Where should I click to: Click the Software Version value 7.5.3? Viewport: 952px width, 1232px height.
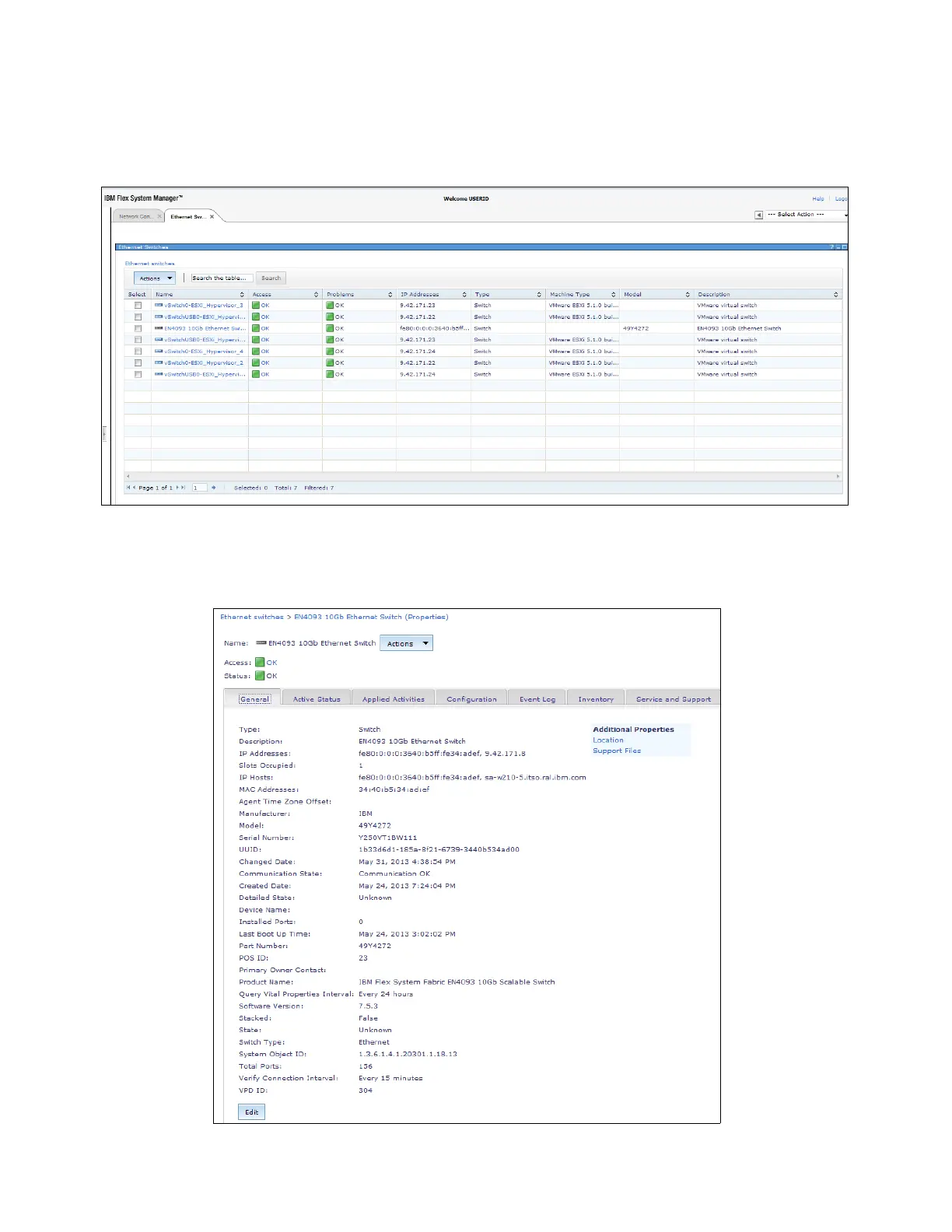pos(368,1006)
